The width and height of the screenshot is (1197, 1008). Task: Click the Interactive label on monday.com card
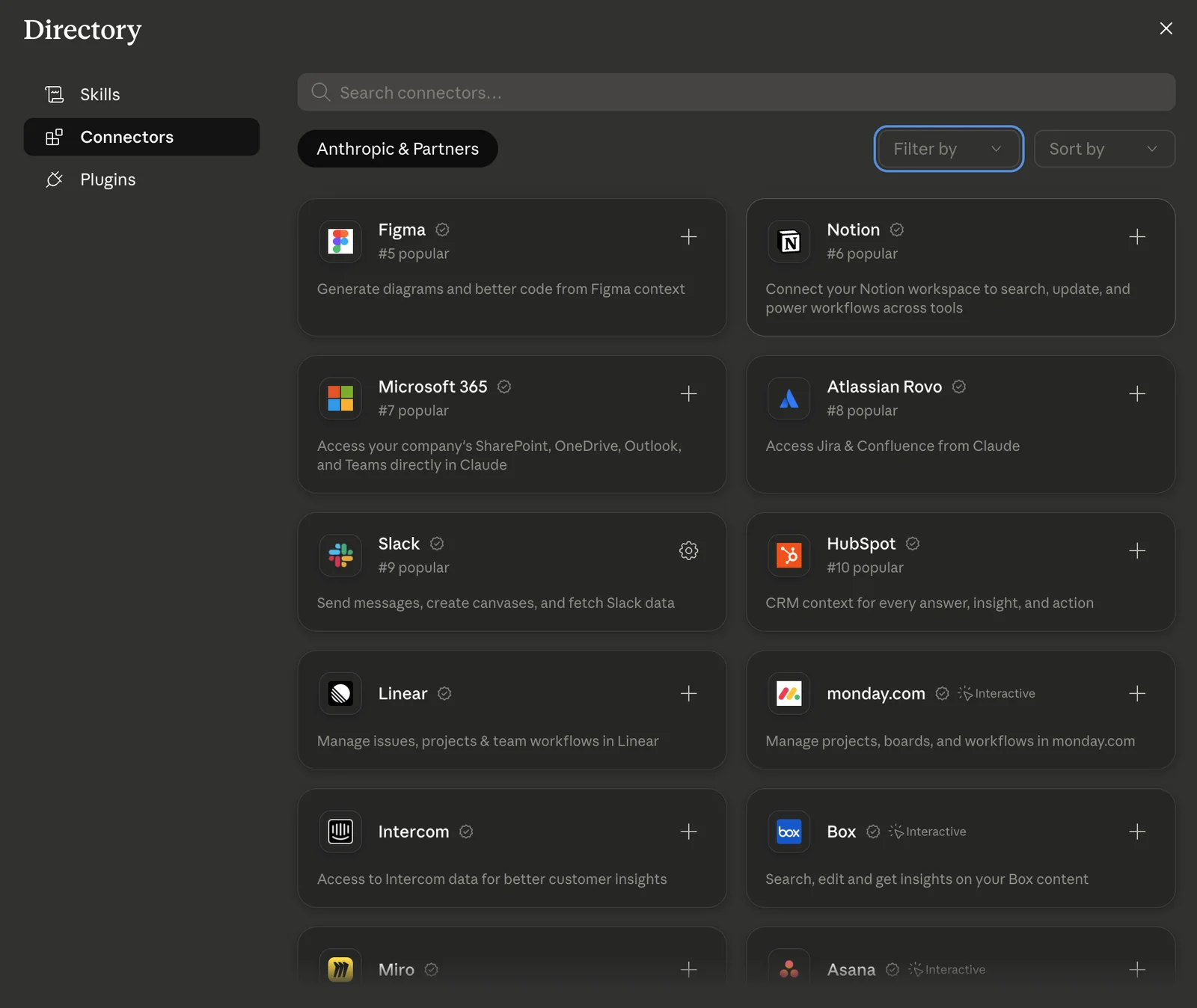tap(997, 693)
